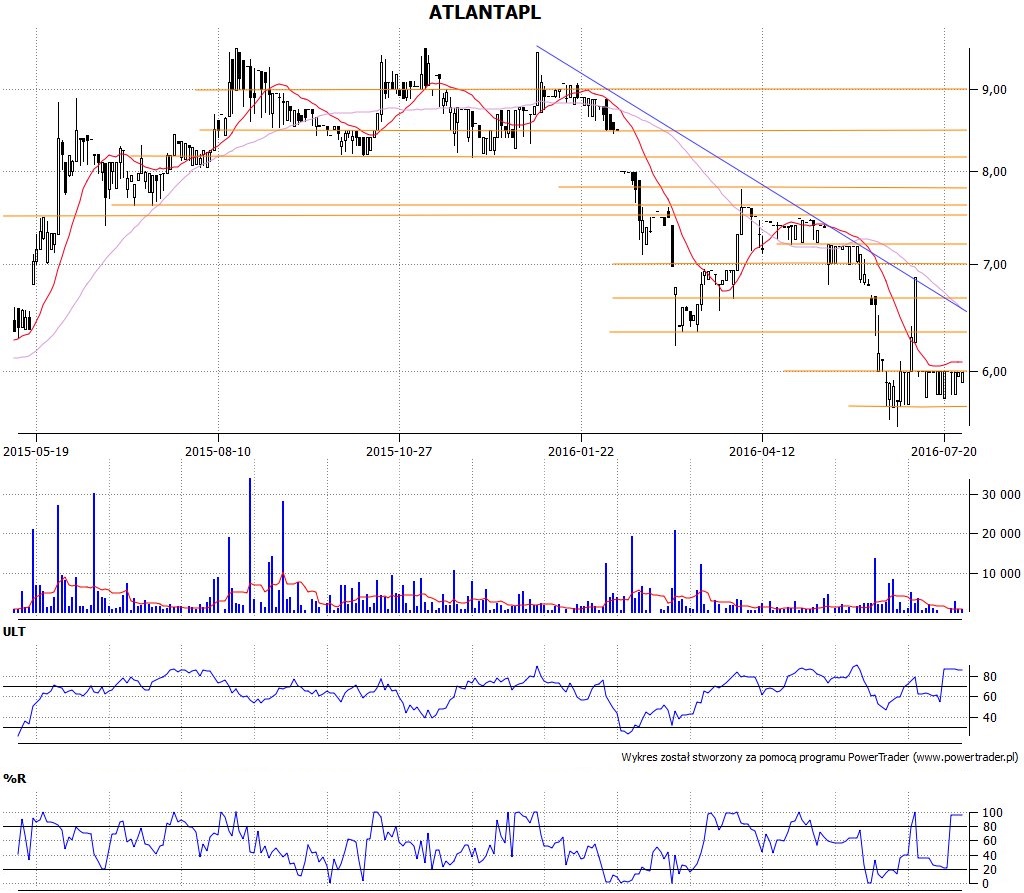Click the %R axis value 20
The image size is (1024, 893).
click(989, 869)
